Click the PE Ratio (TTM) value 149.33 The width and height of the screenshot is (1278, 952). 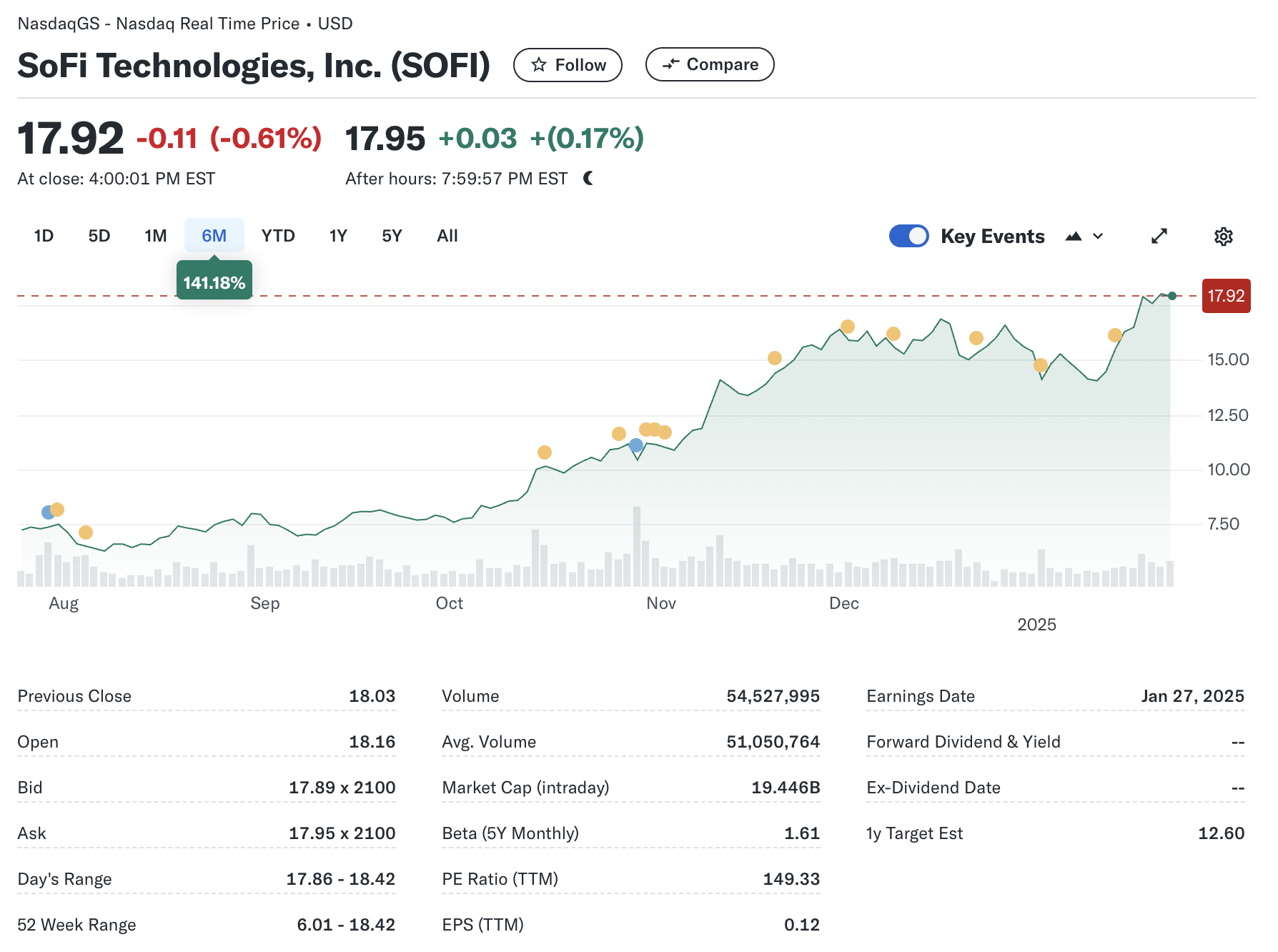[791, 879]
